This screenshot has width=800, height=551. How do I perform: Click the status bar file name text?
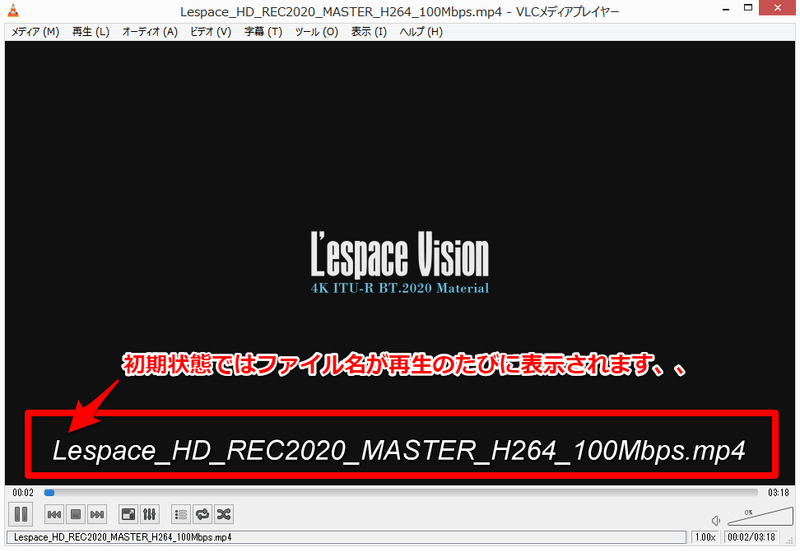122,537
